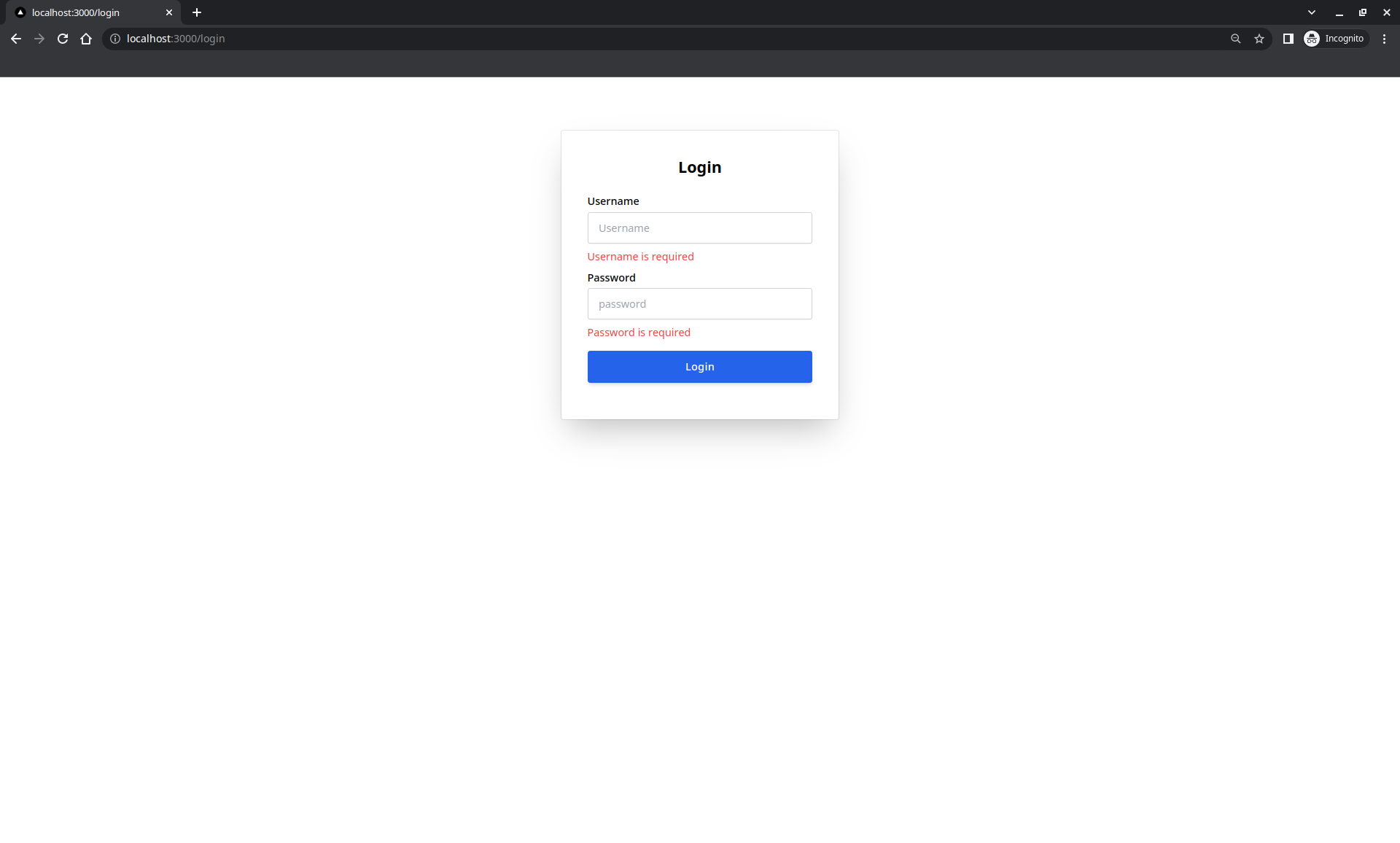Viewport: 1400px width, 843px height.
Task: Close the localhost:3000/login tab
Action: pos(169,12)
